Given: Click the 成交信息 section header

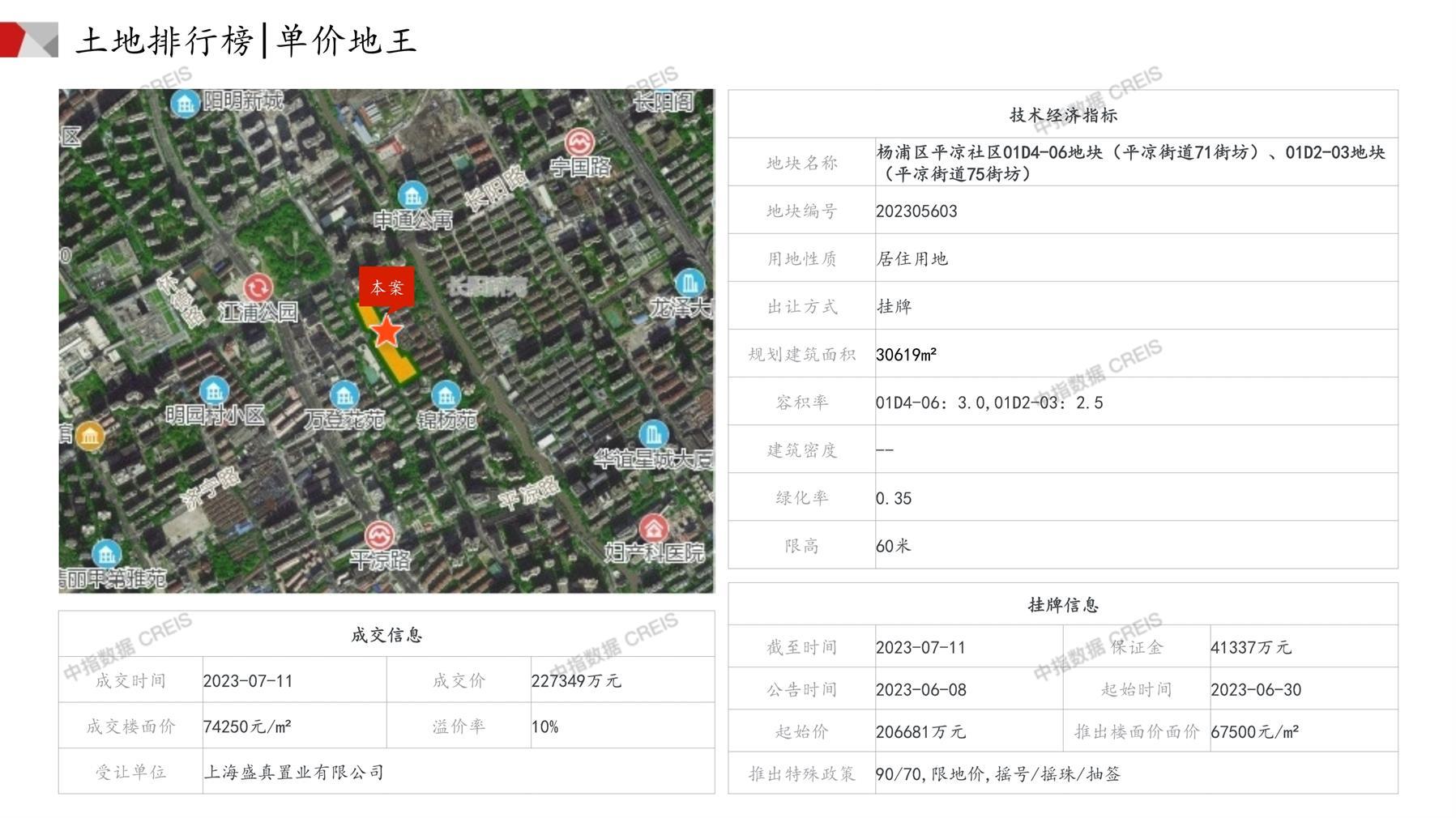Looking at the screenshot, I should [x=386, y=635].
